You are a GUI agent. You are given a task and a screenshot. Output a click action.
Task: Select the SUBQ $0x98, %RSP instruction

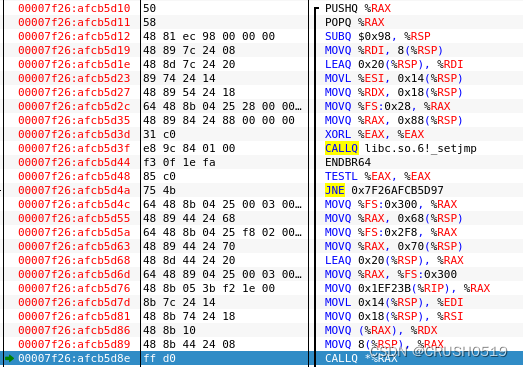click(x=378, y=36)
